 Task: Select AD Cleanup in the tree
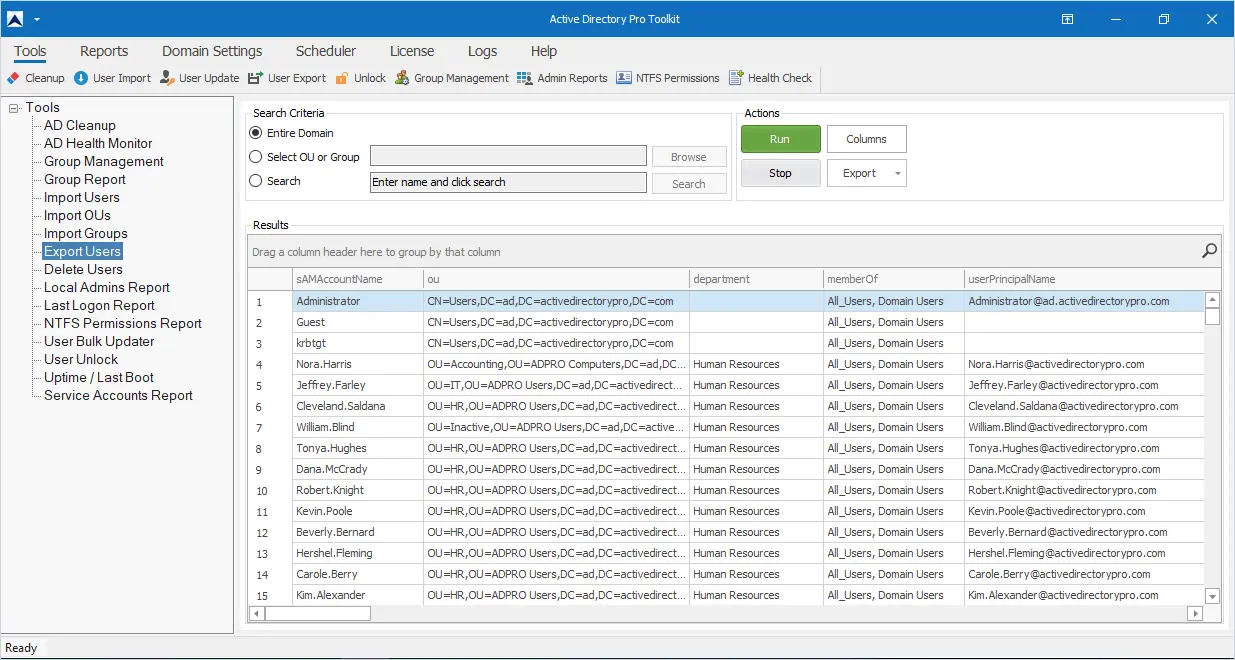pyautogui.click(x=80, y=126)
